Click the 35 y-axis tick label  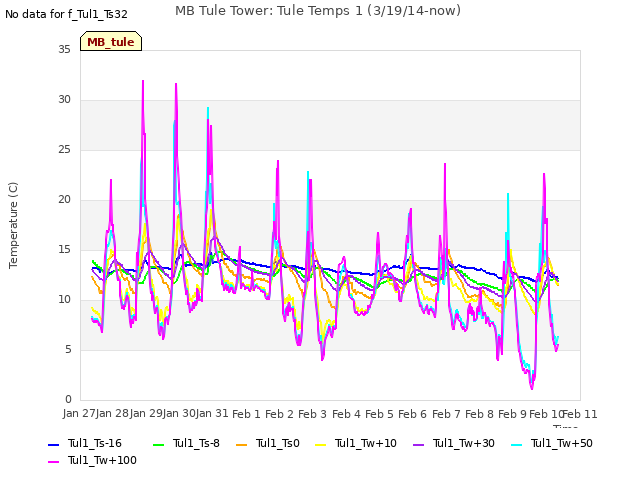pyautogui.click(x=64, y=49)
